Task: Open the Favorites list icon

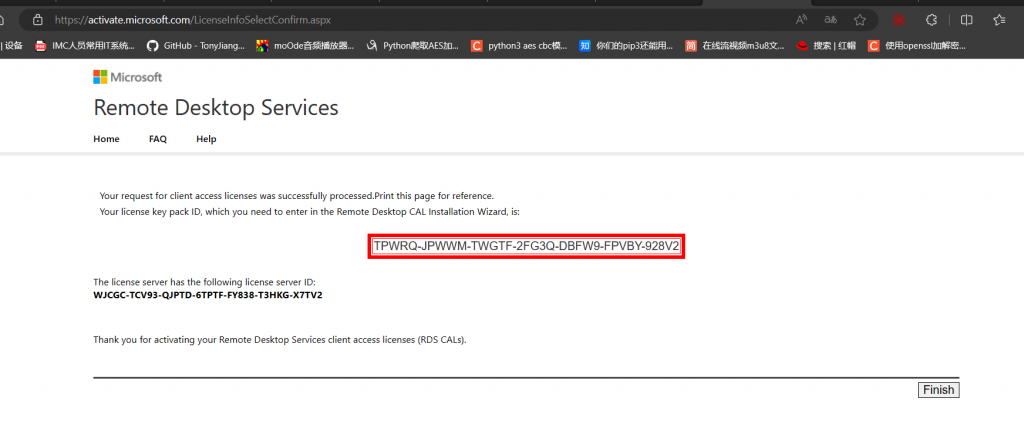Action: (999, 19)
